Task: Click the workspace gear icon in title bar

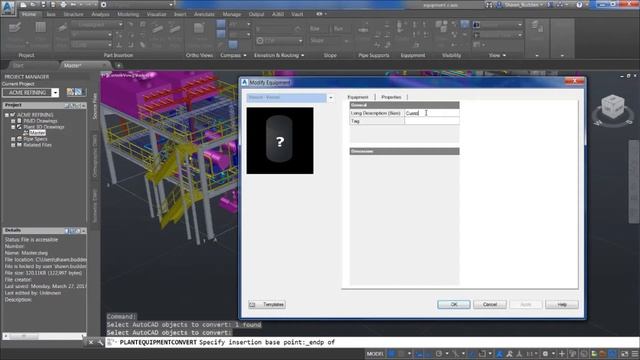Action: [x=104, y=5]
